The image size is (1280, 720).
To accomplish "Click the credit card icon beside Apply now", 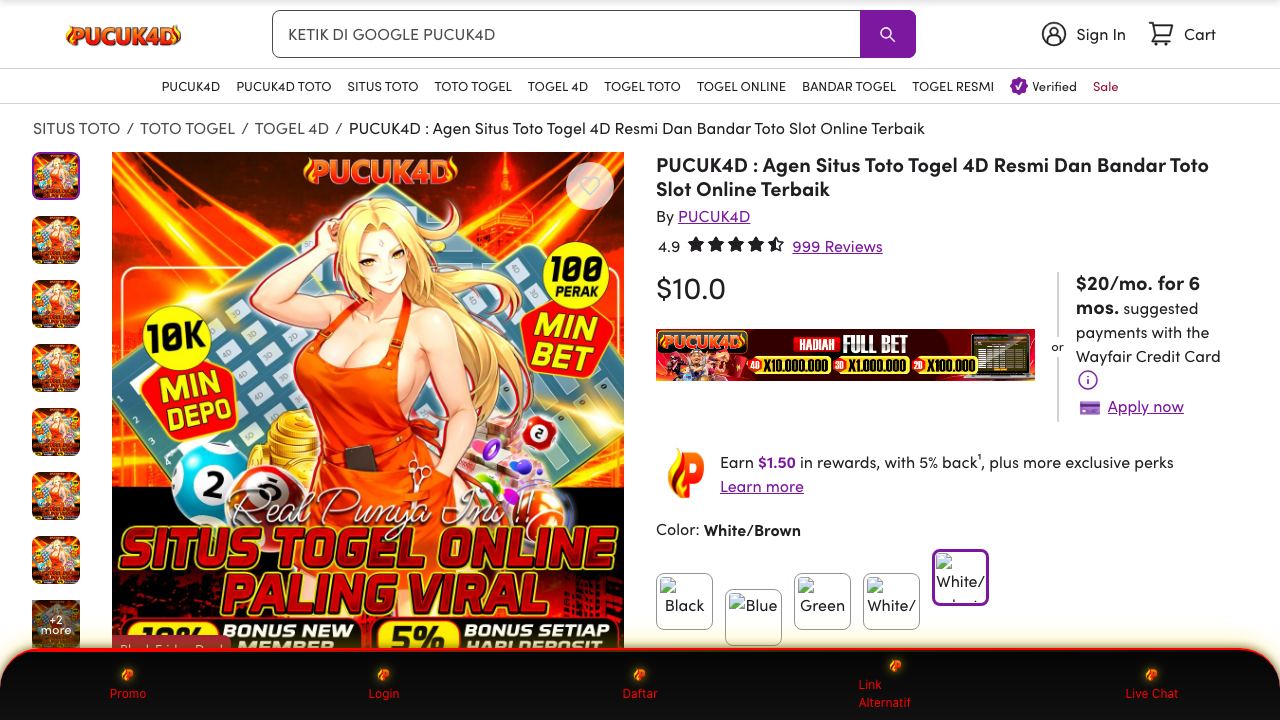I will (1090, 407).
